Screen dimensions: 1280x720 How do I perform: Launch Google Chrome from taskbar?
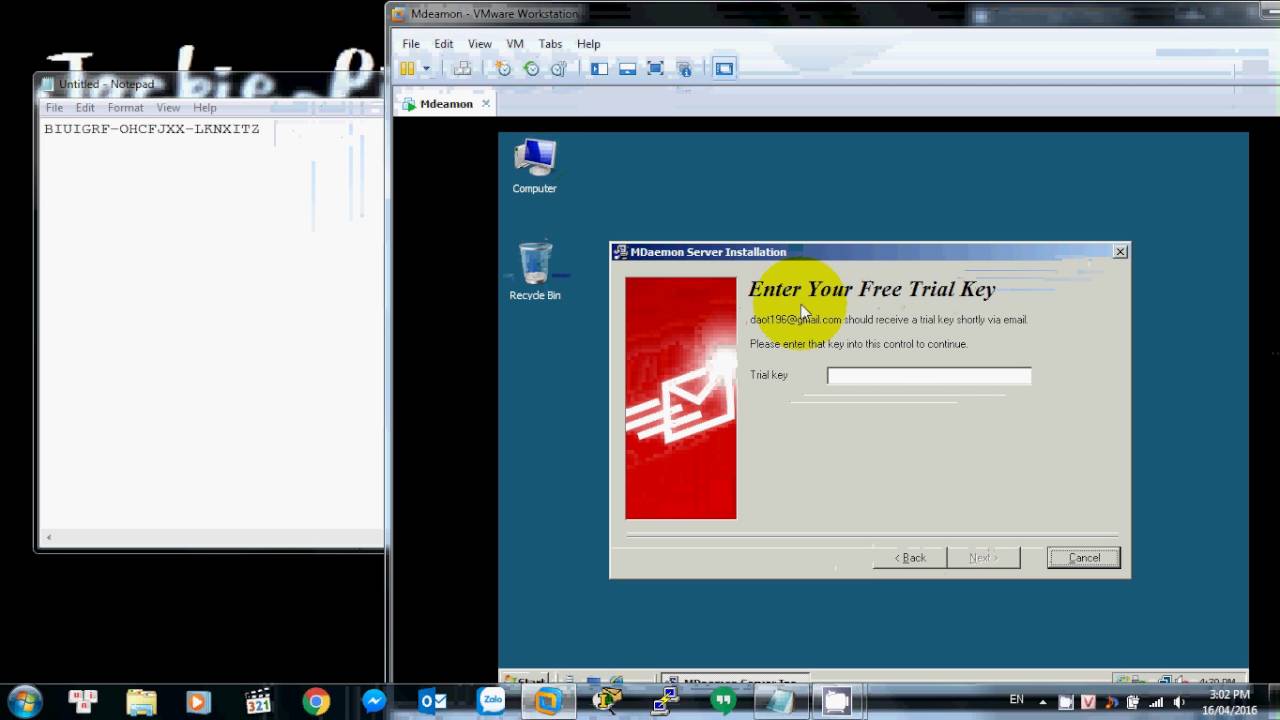pyautogui.click(x=316, y=702)
